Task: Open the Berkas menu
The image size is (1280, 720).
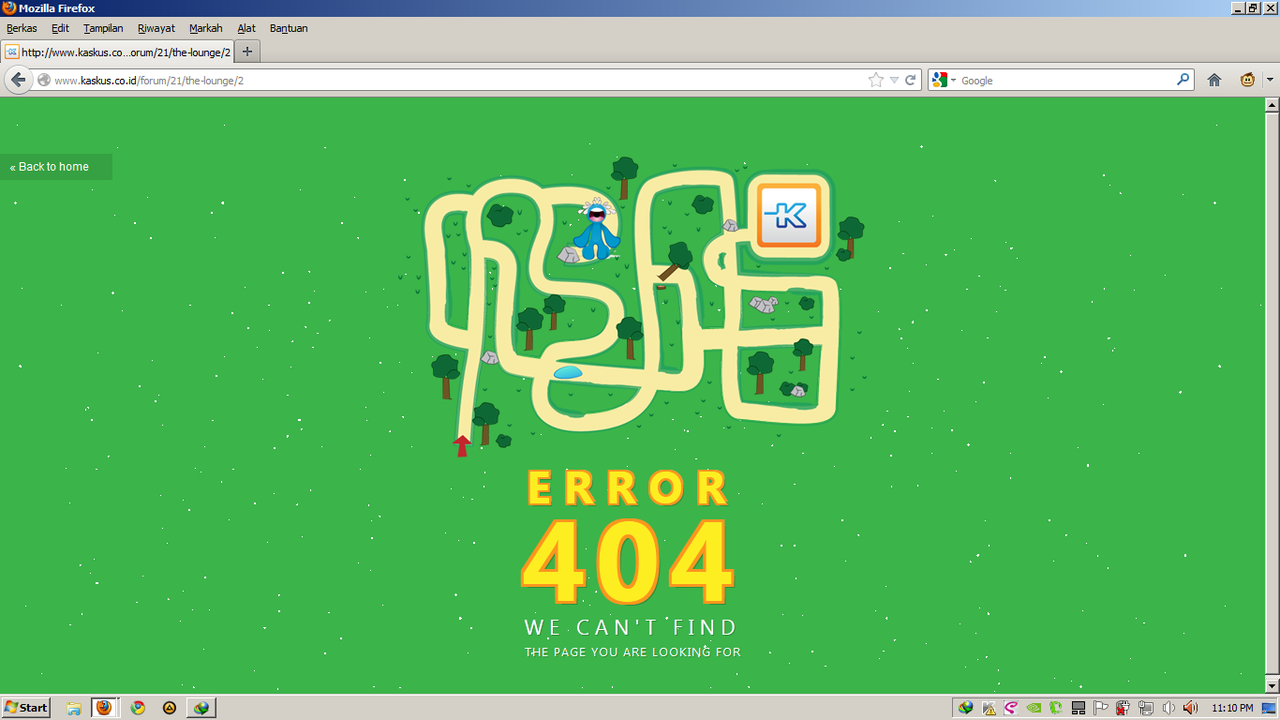Action: pos(22,28)
